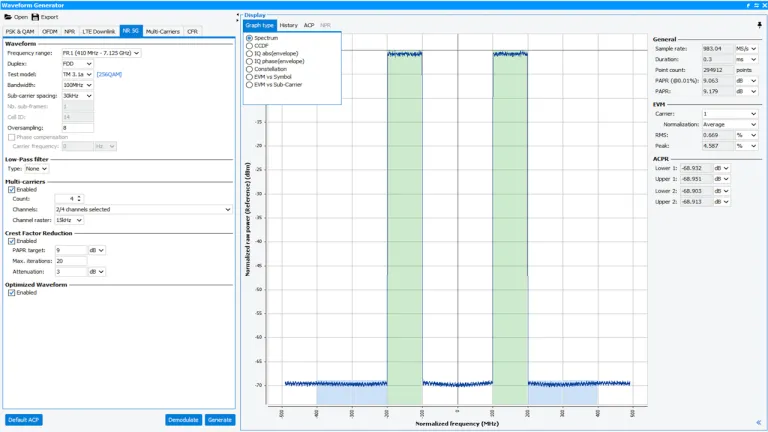Open the EVM Normalization dropdown

point(730,124)
